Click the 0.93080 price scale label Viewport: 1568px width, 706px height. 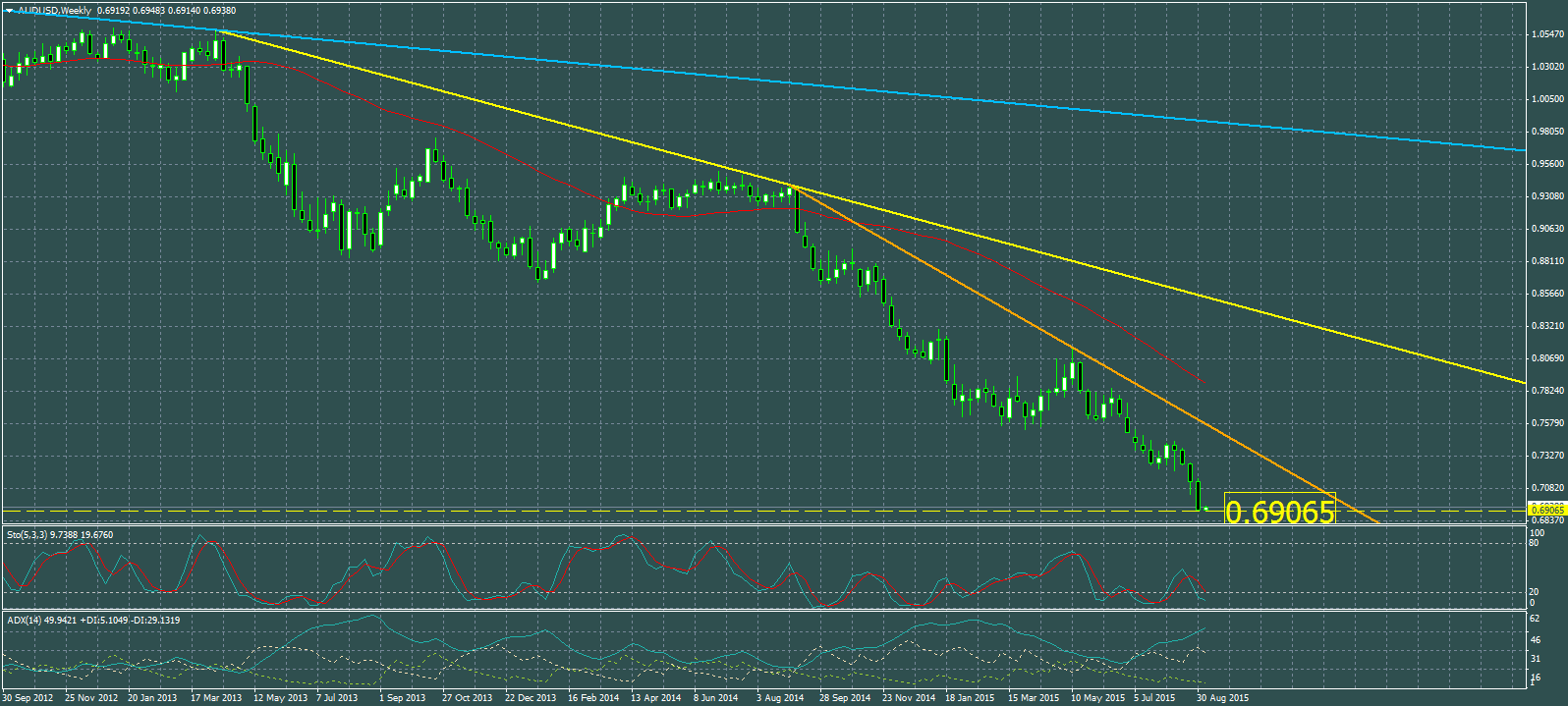[1546, 196]
